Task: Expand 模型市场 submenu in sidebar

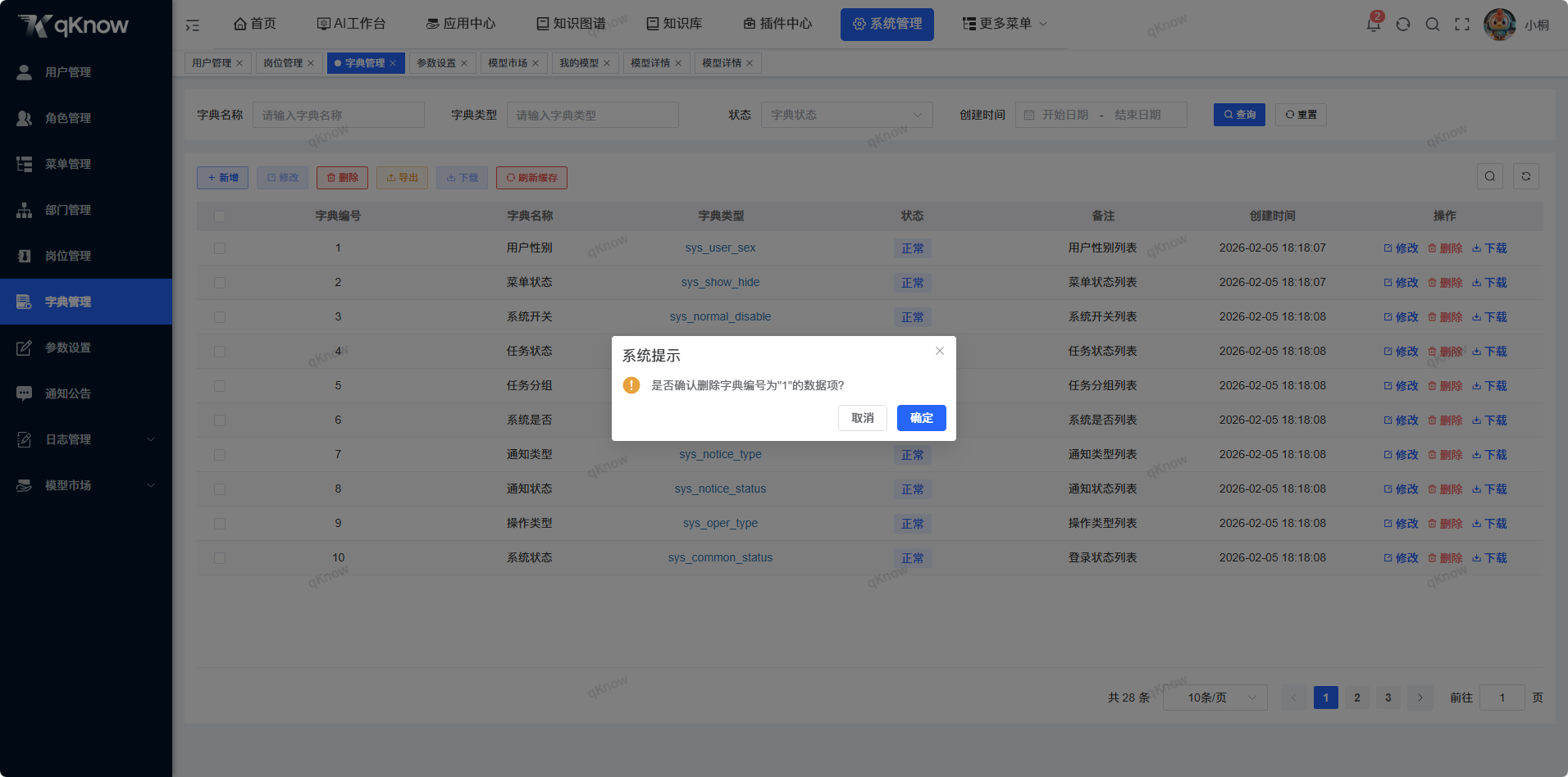Action: point(86,485)
